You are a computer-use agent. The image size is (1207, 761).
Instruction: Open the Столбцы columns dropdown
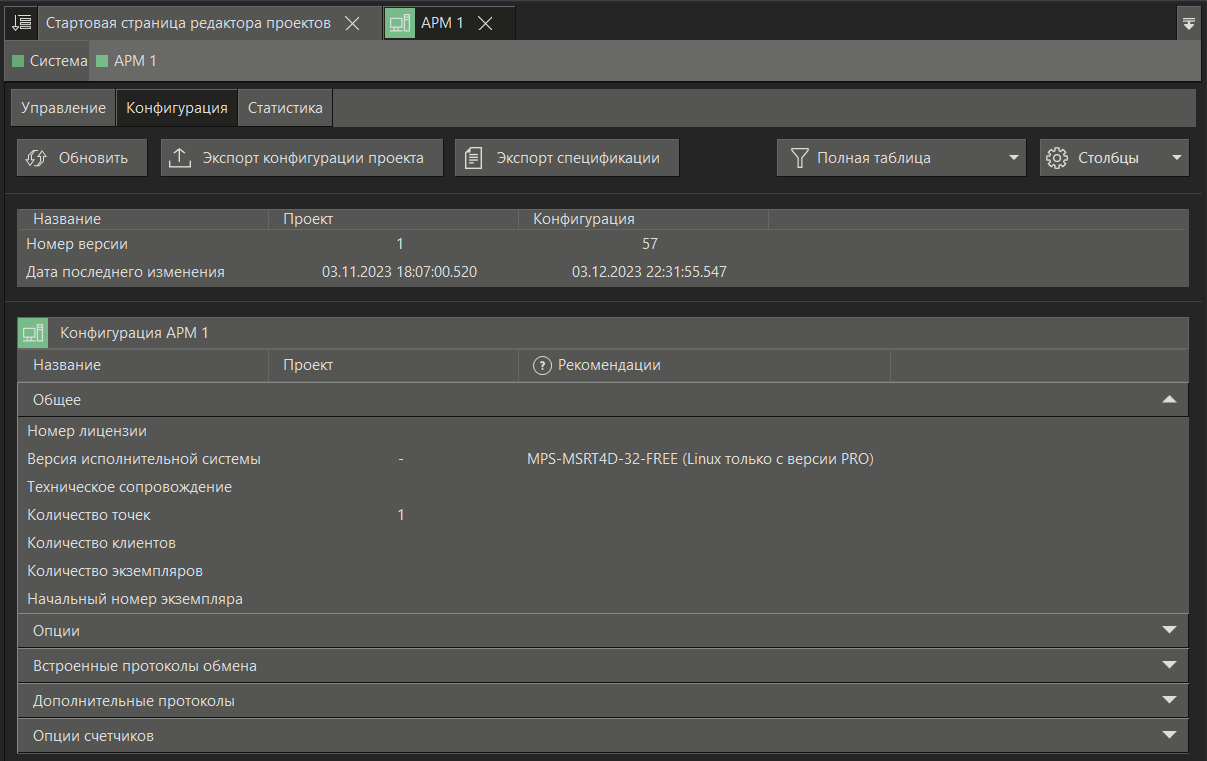click(1177, 158)
